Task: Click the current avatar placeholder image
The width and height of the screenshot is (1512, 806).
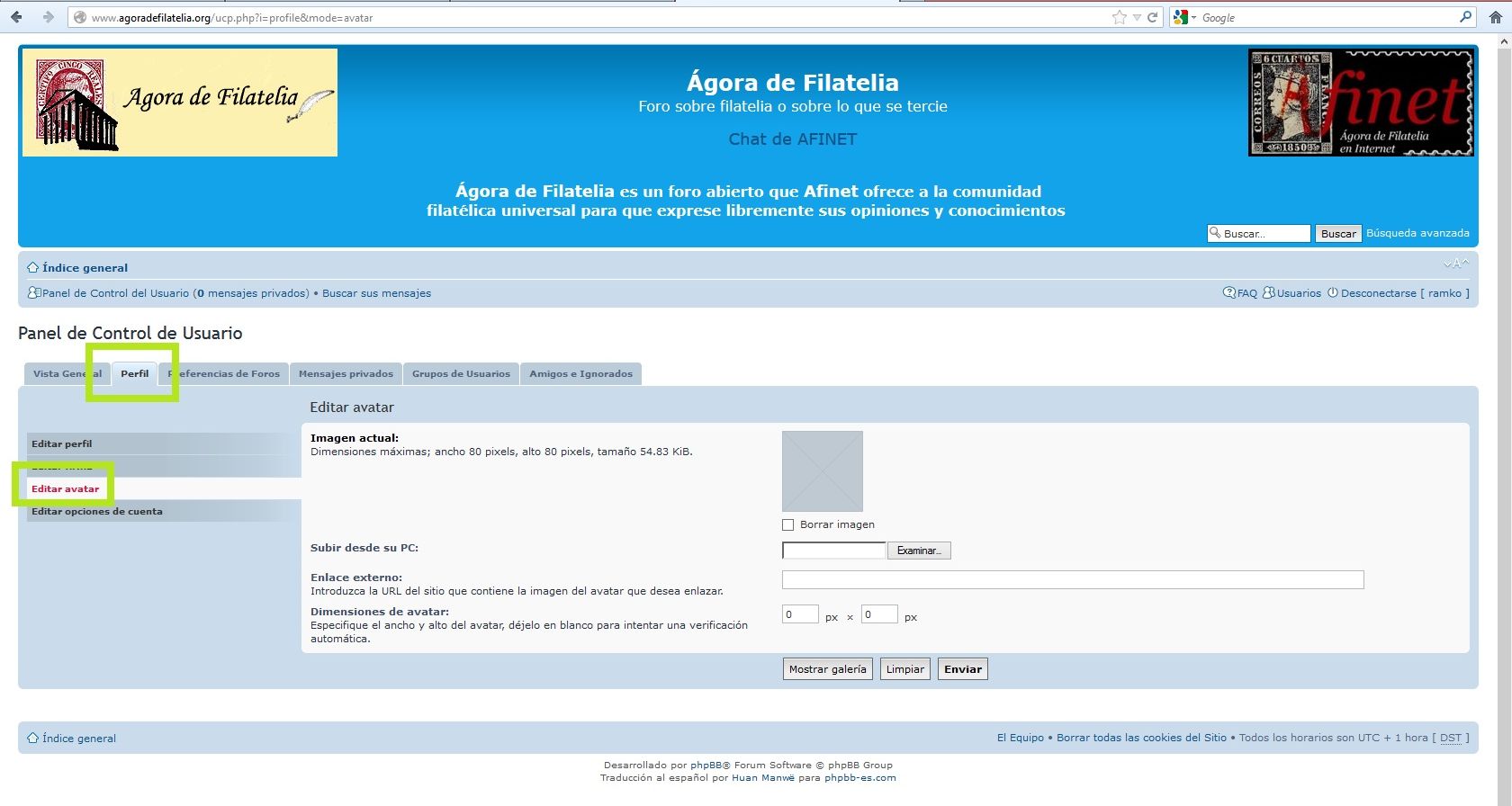Action: tap(823, 471)
